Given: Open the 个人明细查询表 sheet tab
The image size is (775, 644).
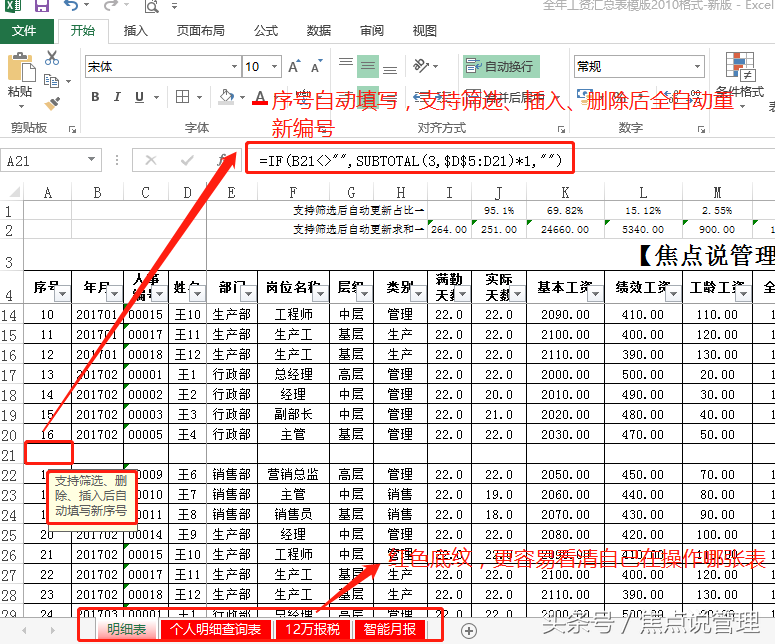Looking at the screenshot, I should coord(215,629).
